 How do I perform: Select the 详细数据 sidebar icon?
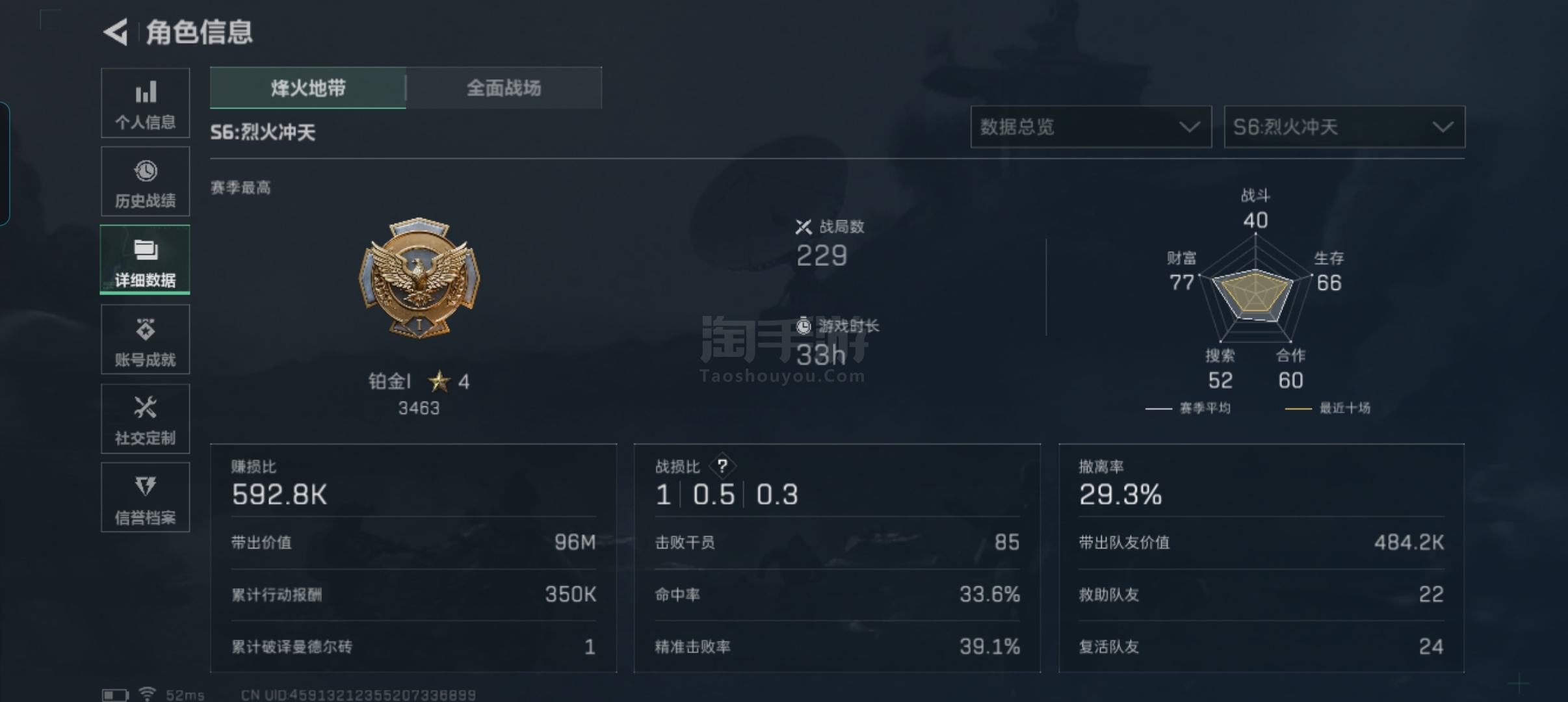(x=146, y=260)
